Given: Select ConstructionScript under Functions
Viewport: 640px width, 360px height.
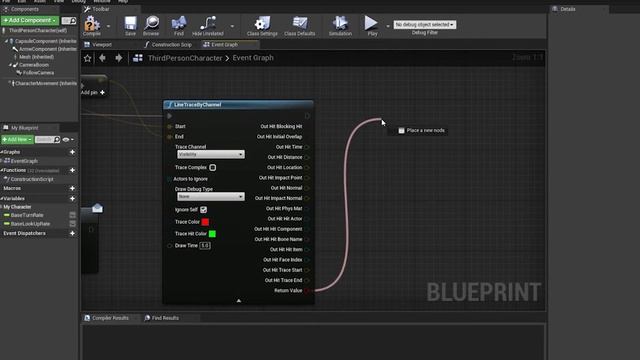Looking at the screenshot, I should click(32, 179).
